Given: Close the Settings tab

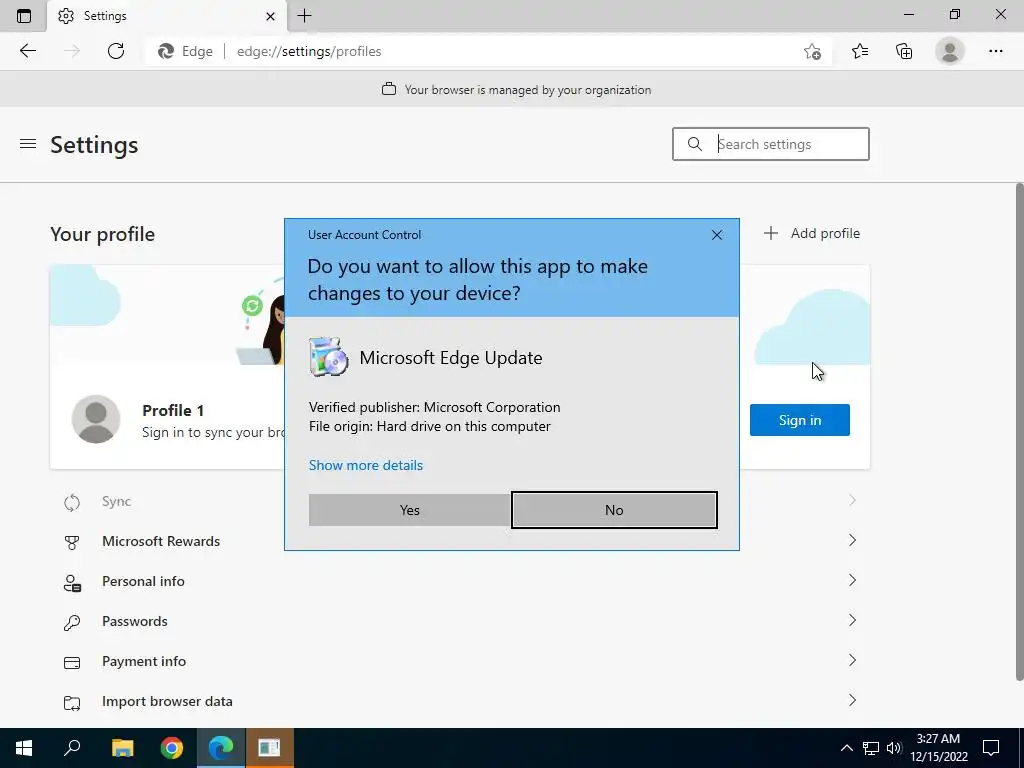Looking at the screenshot, I should (x=270, y=16).
